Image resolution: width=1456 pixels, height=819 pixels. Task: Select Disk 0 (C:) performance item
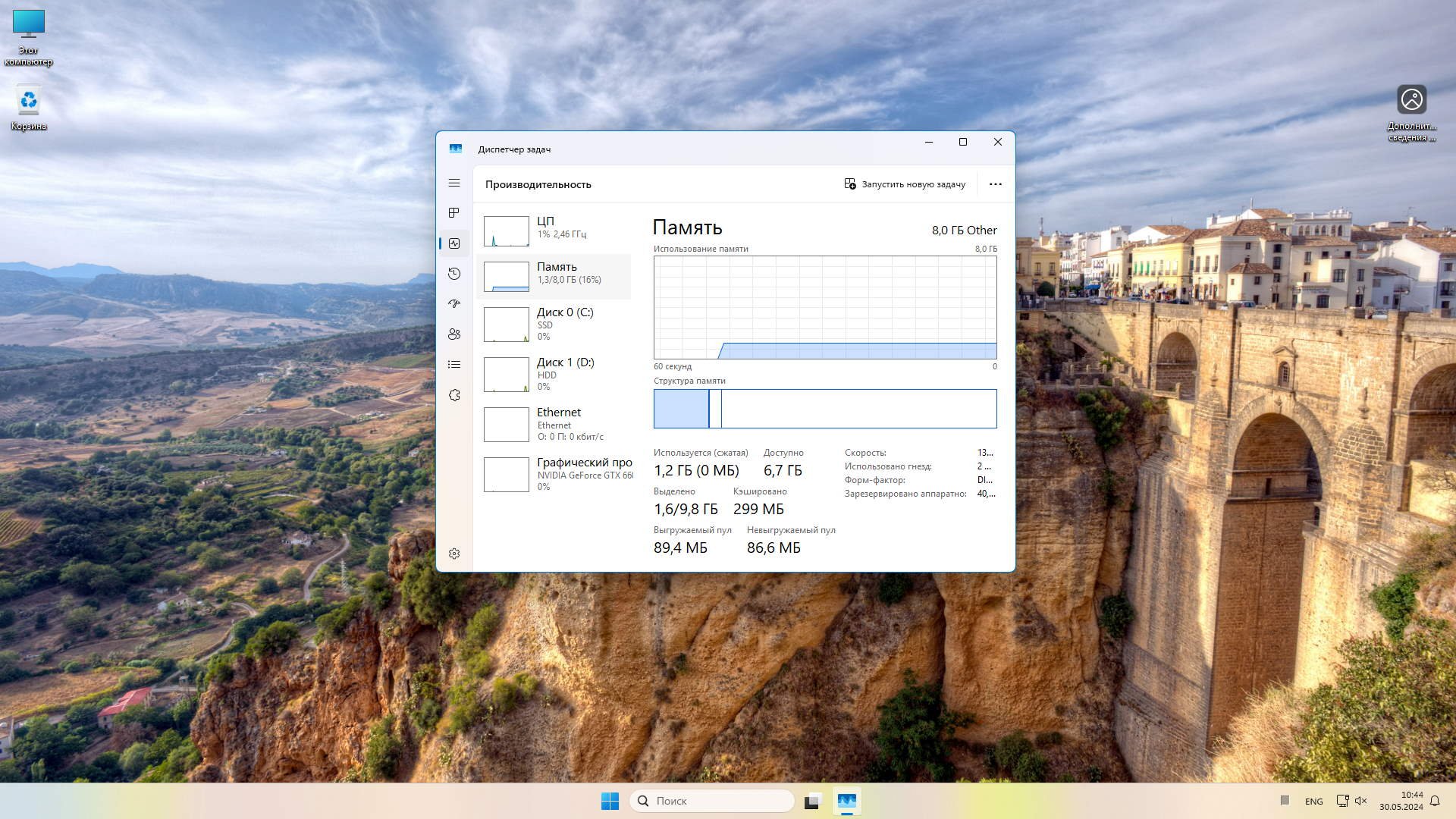pyautogui.click(x=557, y=324)
